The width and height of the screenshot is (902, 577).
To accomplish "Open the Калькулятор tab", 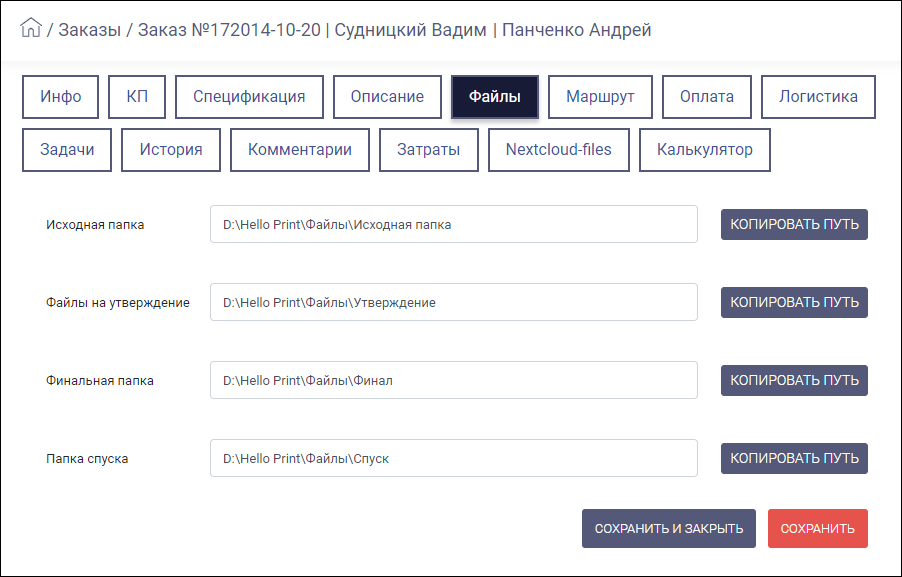I will pos(705,150).
